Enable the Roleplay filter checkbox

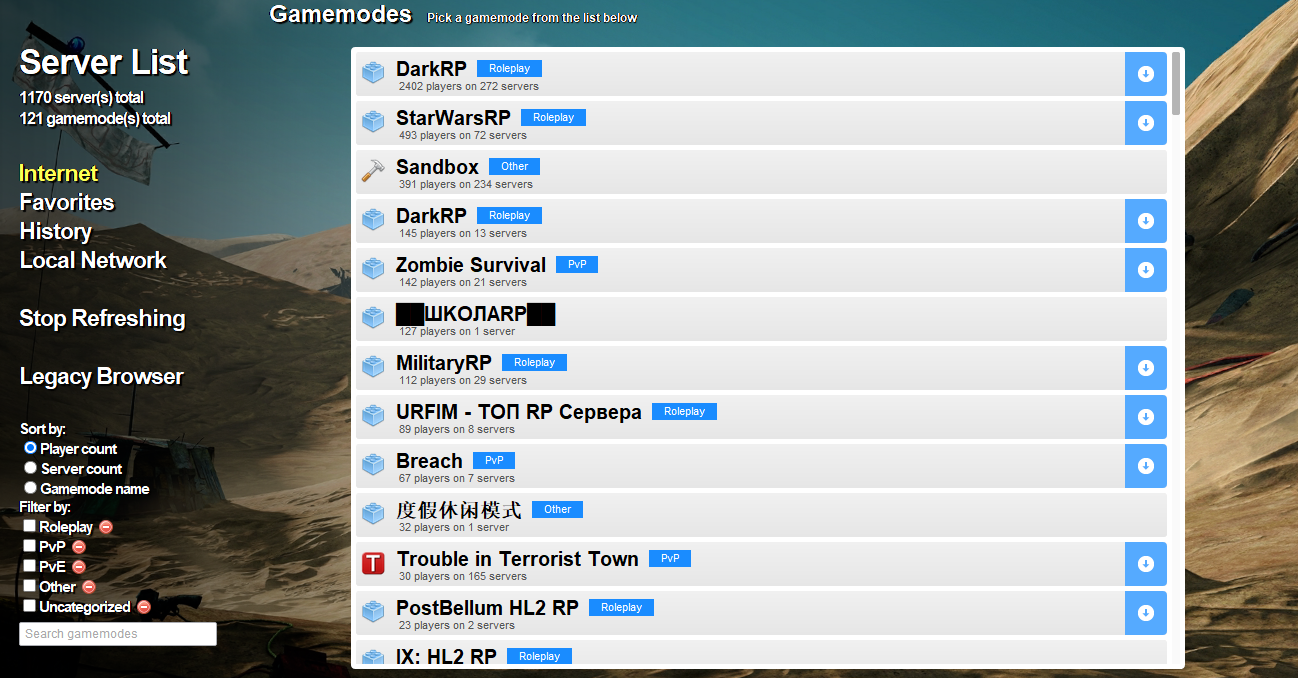pos(30,526)
